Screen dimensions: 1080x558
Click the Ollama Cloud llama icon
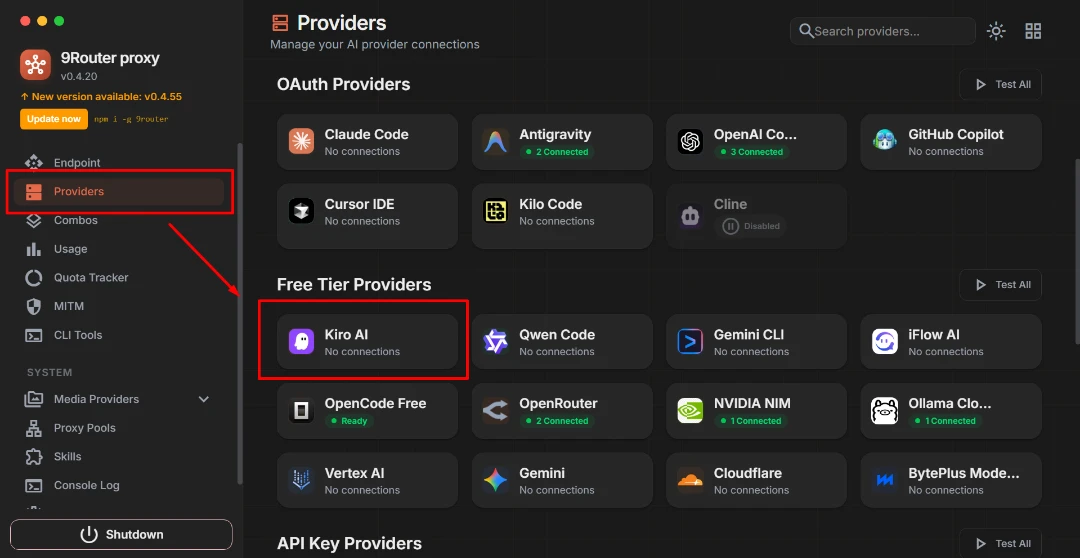pos(884,411)
